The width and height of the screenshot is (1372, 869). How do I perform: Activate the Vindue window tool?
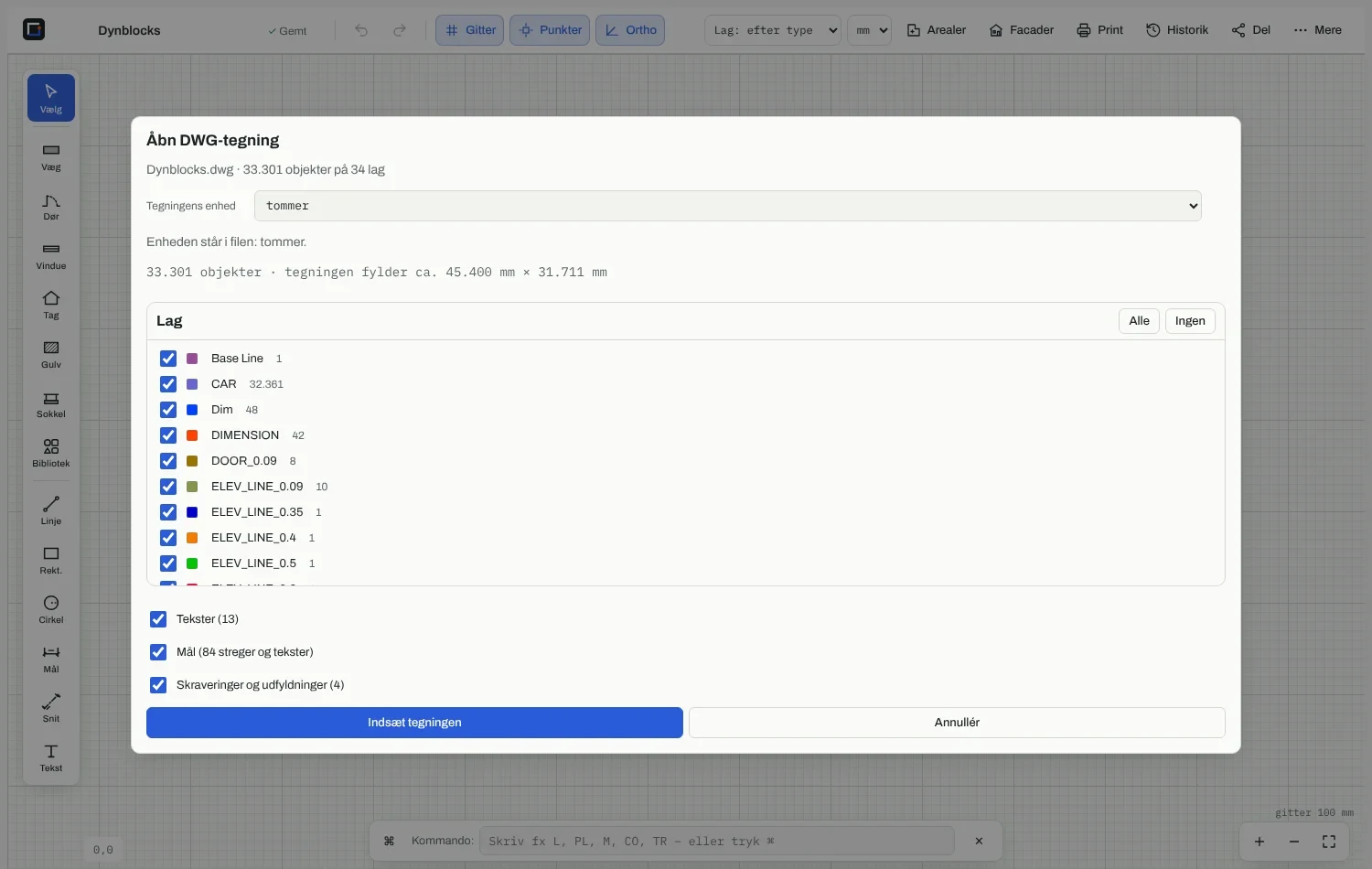tap(51, 255)
